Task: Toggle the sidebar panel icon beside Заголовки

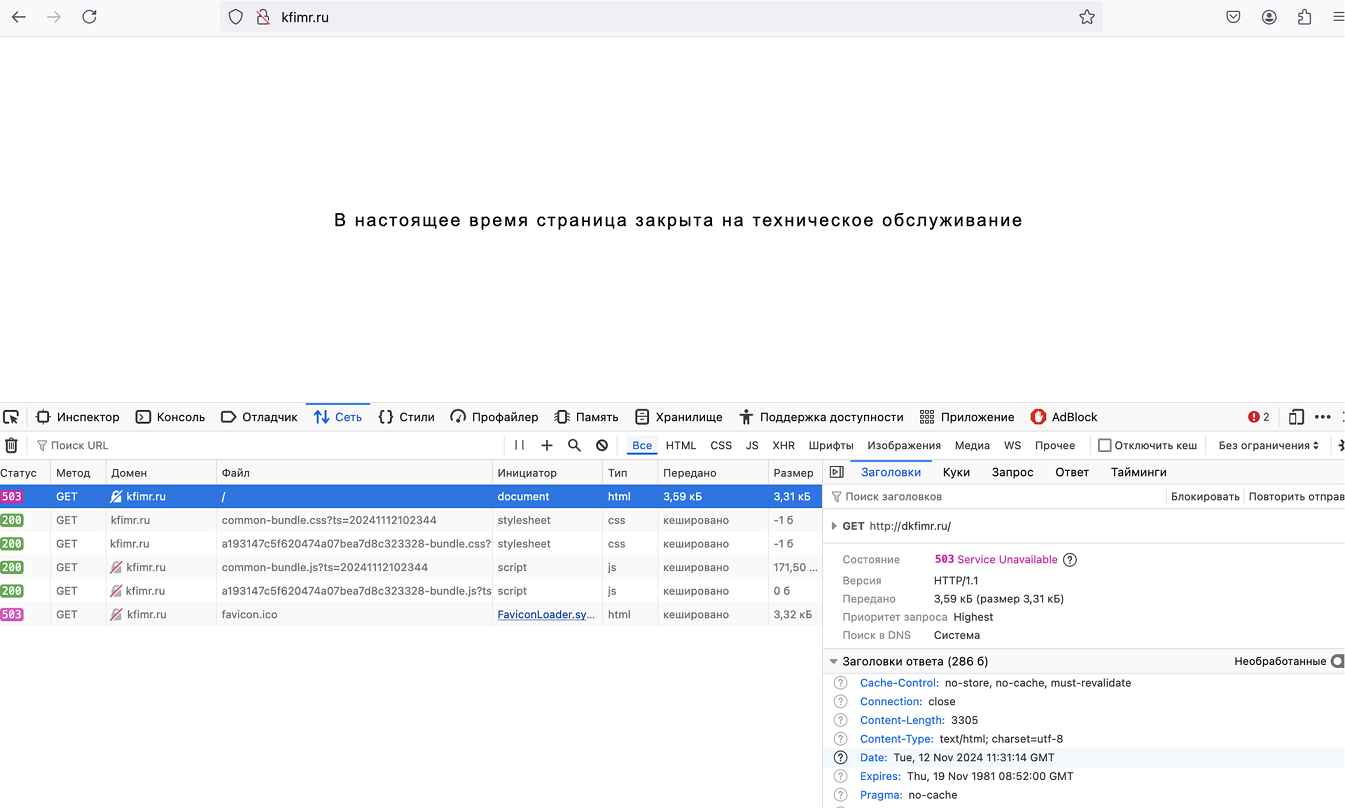Action: [x=837, y=472]
